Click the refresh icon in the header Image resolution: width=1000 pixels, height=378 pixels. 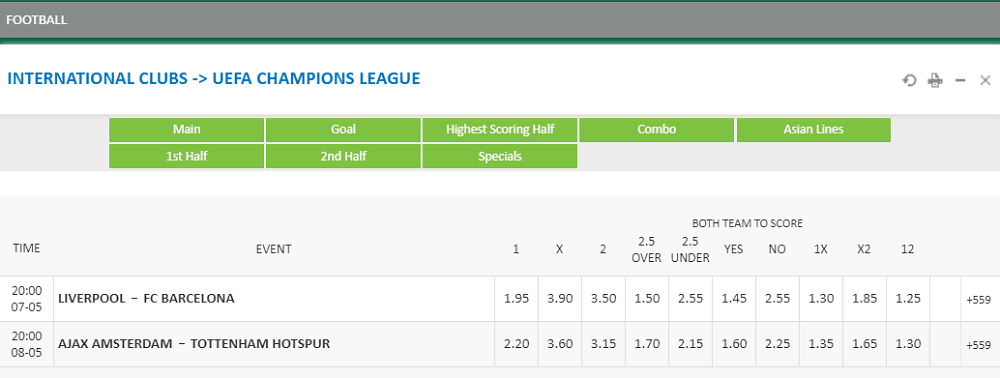click(x=909, y=80)
